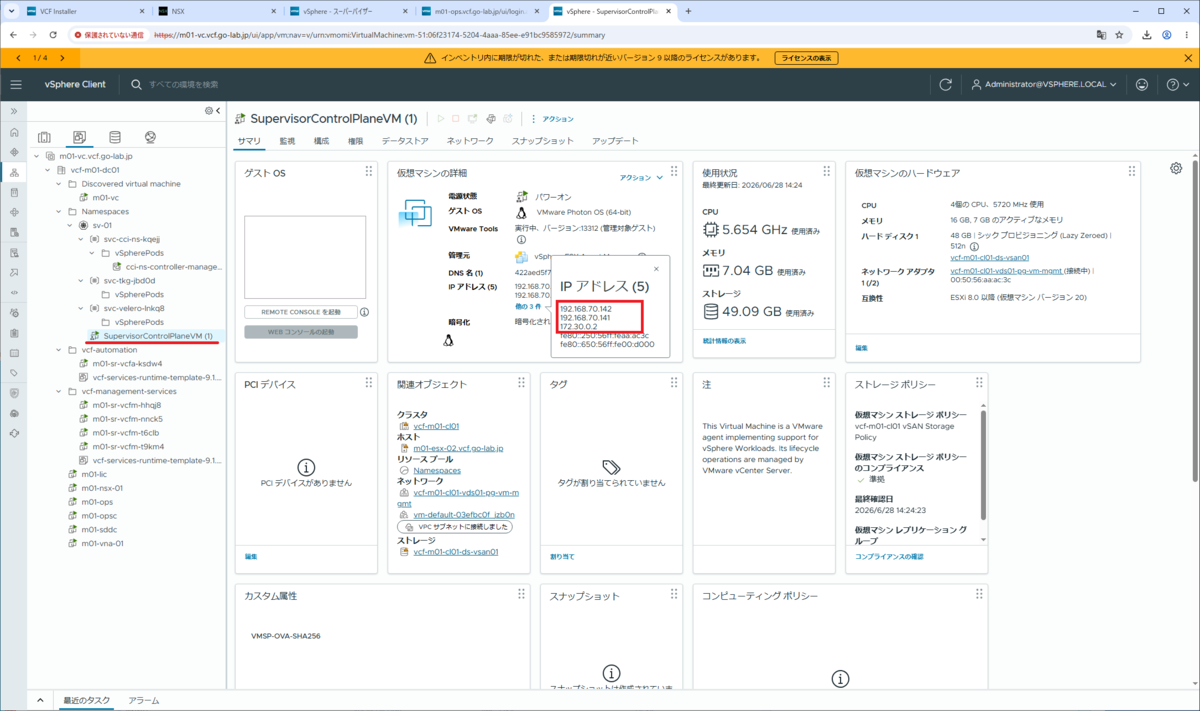Open the Networking inventory view icon

point(150,137)
